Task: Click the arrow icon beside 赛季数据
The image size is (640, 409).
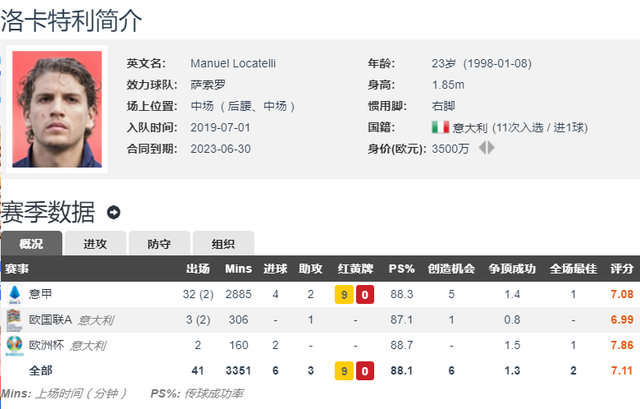Action: 114,212
